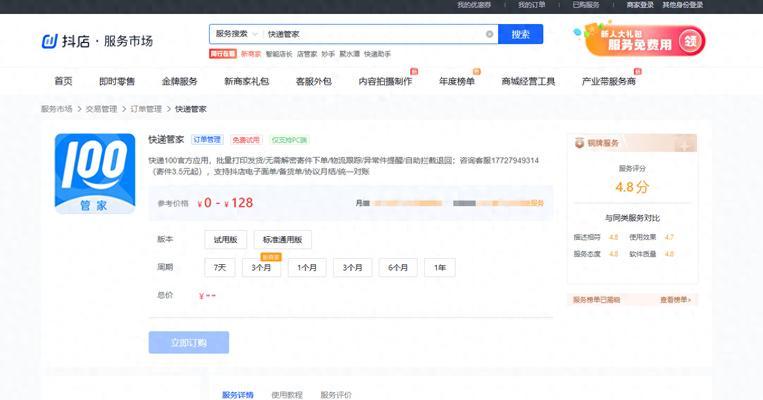The image size is (763, 400).
Task: Click the 快递100 管家 app logo
Action: [x=95, y=174]
